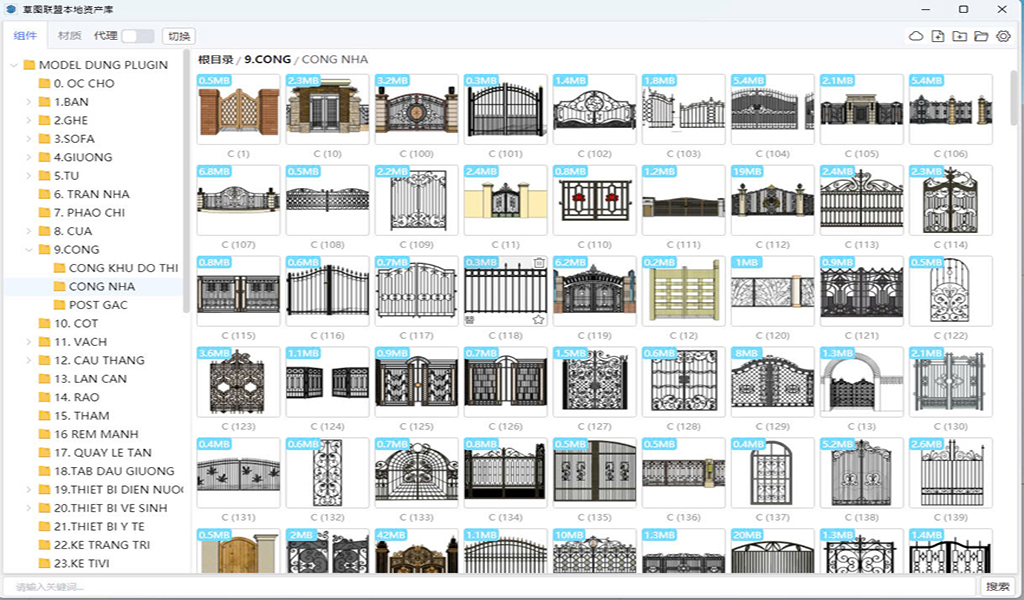Focus the keyword search input field
Viewport: 1024px width, 600px height.
[x=490, y=586]
